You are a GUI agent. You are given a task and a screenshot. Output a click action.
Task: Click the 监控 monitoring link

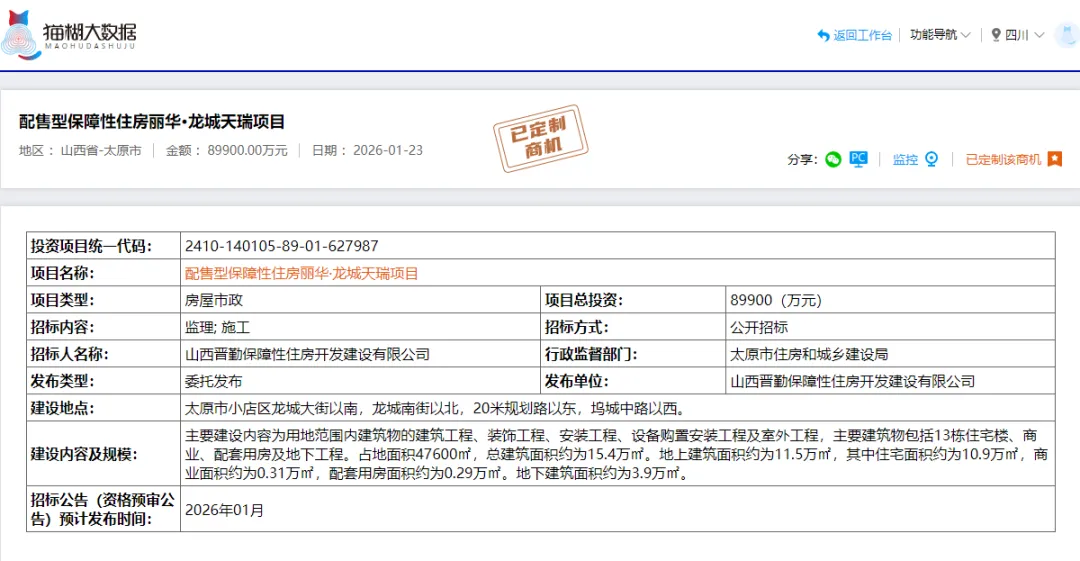pyautogui.click(x=905, y=159)
